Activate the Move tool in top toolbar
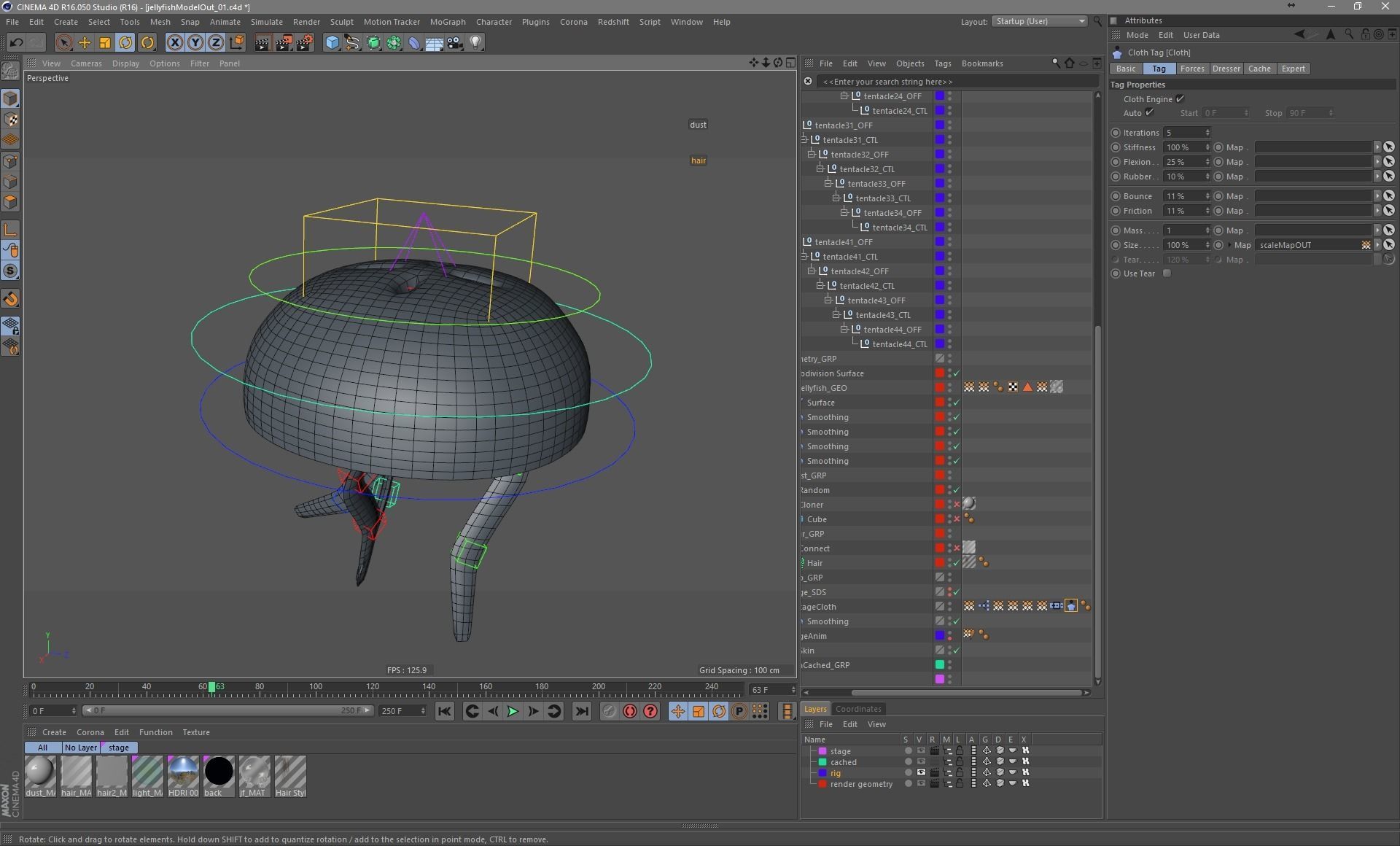The width and height of the screenshot is (1400, 846). [x=85, y=42]
